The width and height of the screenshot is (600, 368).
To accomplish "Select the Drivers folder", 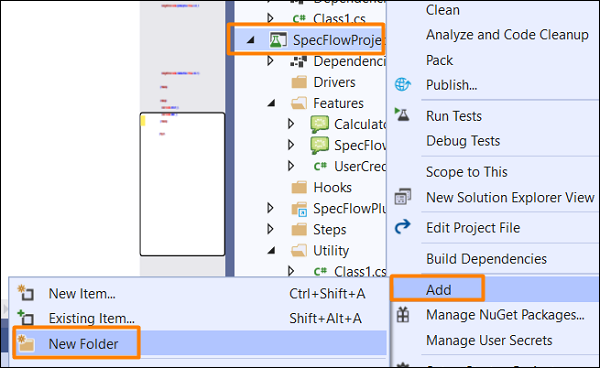I will point(334,82).
